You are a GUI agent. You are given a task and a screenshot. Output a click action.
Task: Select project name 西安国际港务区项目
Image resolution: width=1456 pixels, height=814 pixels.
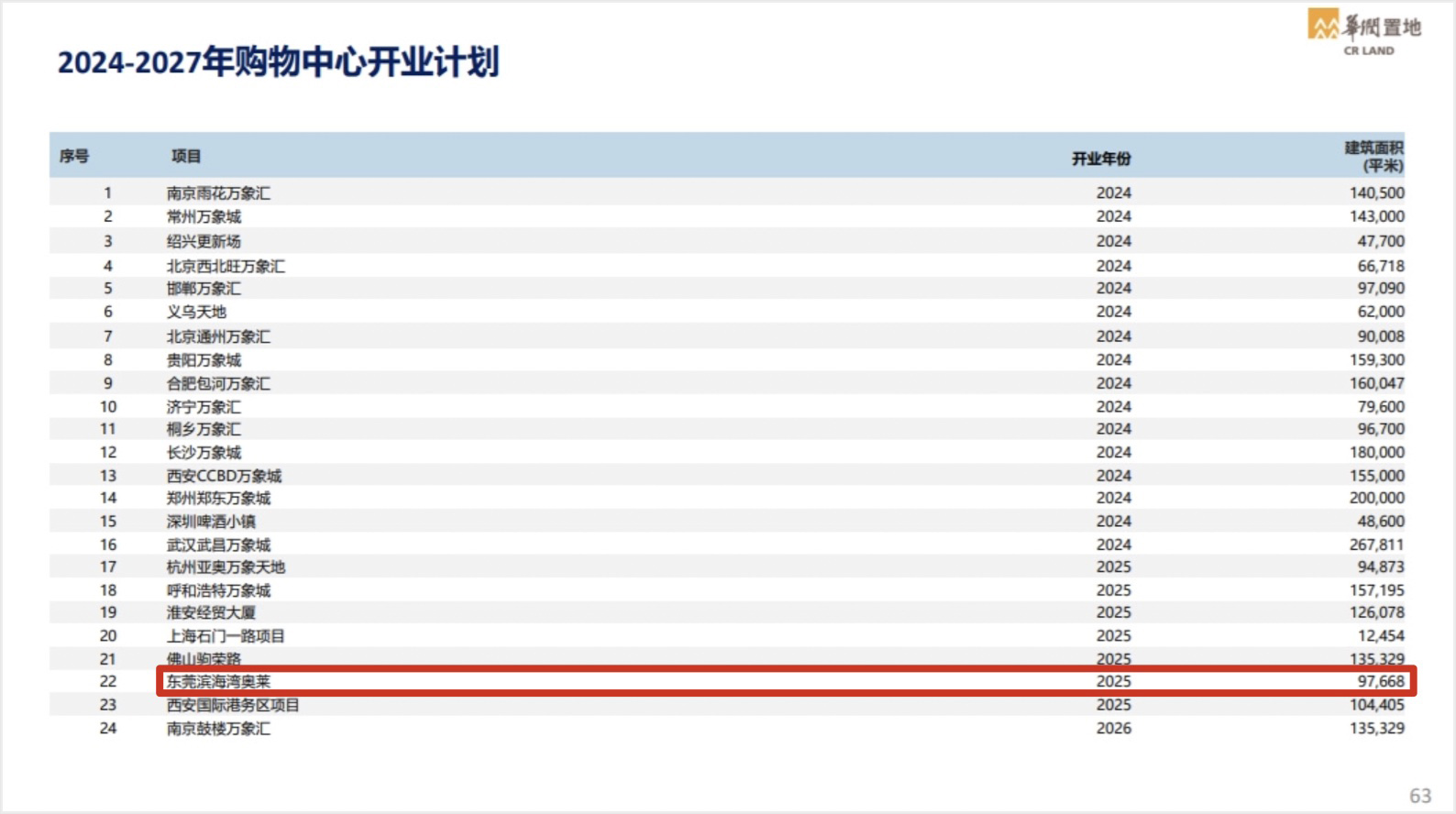click(x=233, y=705)
